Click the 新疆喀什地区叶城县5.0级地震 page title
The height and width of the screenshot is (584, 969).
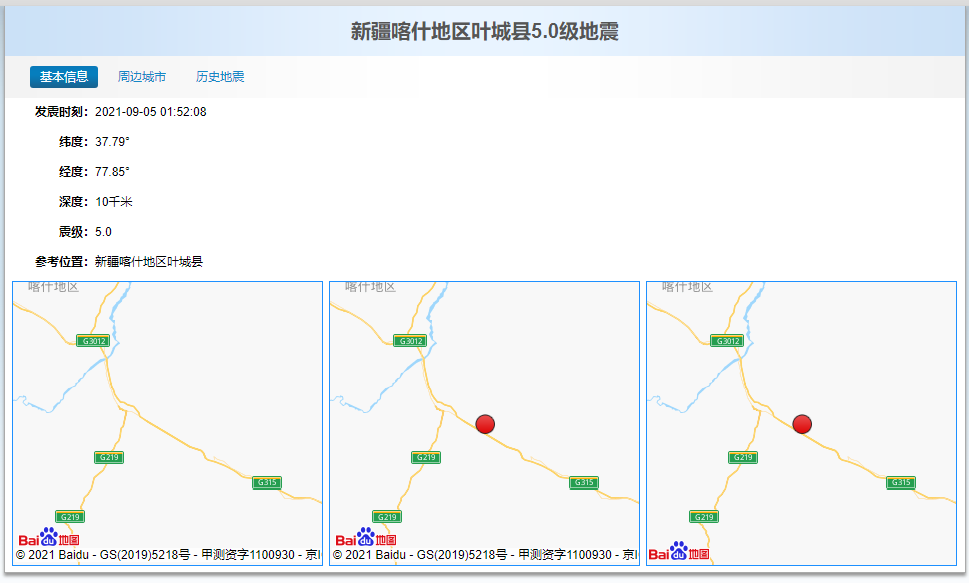(484, 32)
